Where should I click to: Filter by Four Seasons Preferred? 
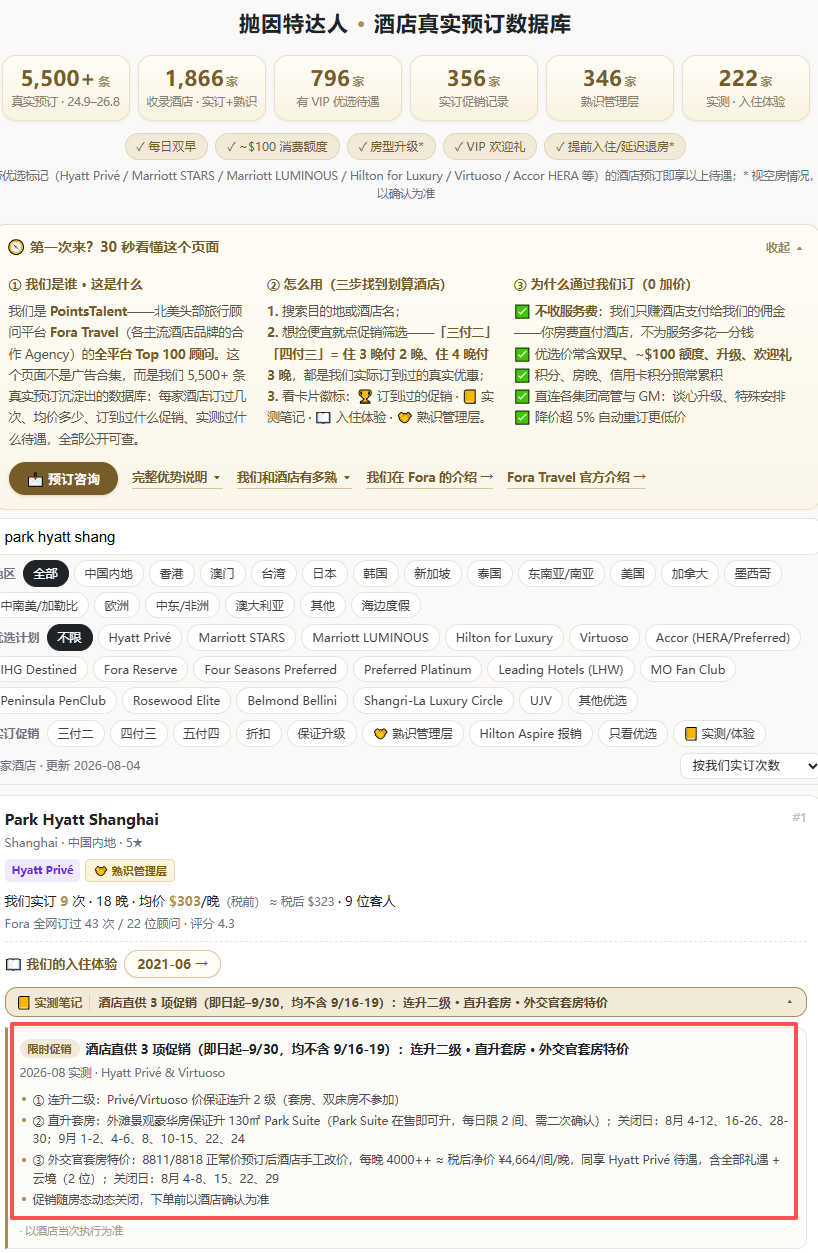pos(271,669)
